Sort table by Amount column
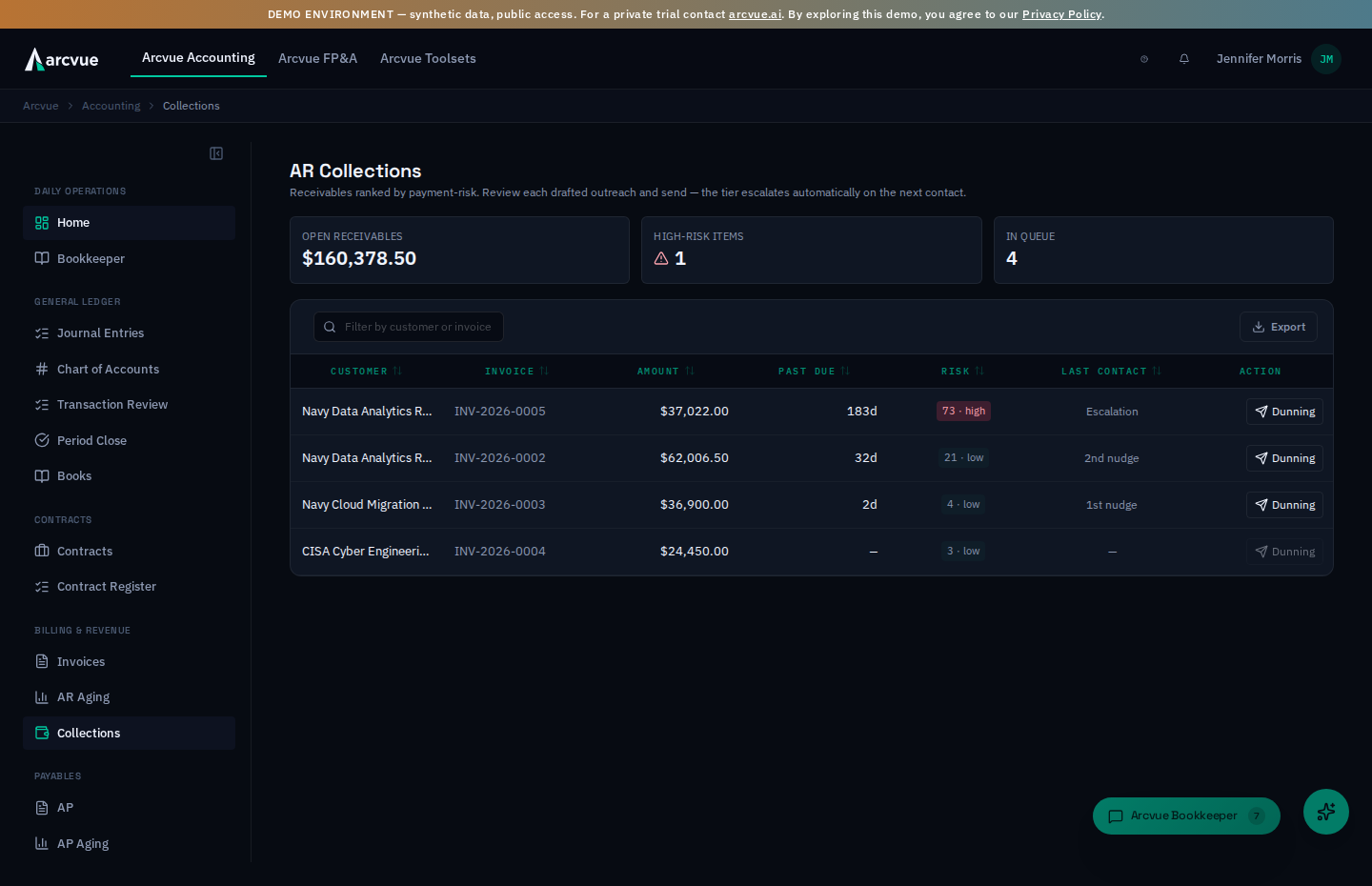 point(665,372)
